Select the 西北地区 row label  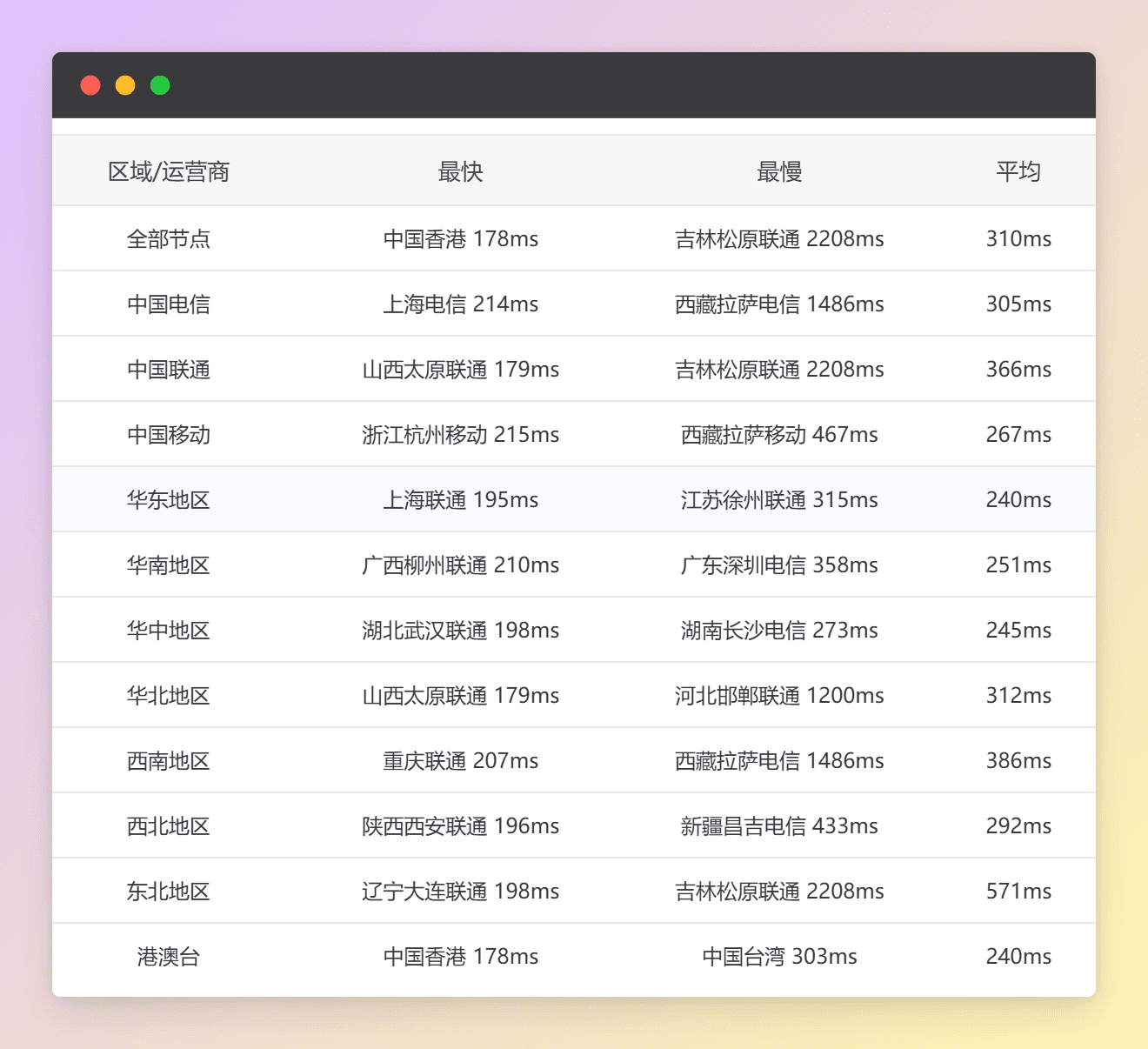[169, 825]
